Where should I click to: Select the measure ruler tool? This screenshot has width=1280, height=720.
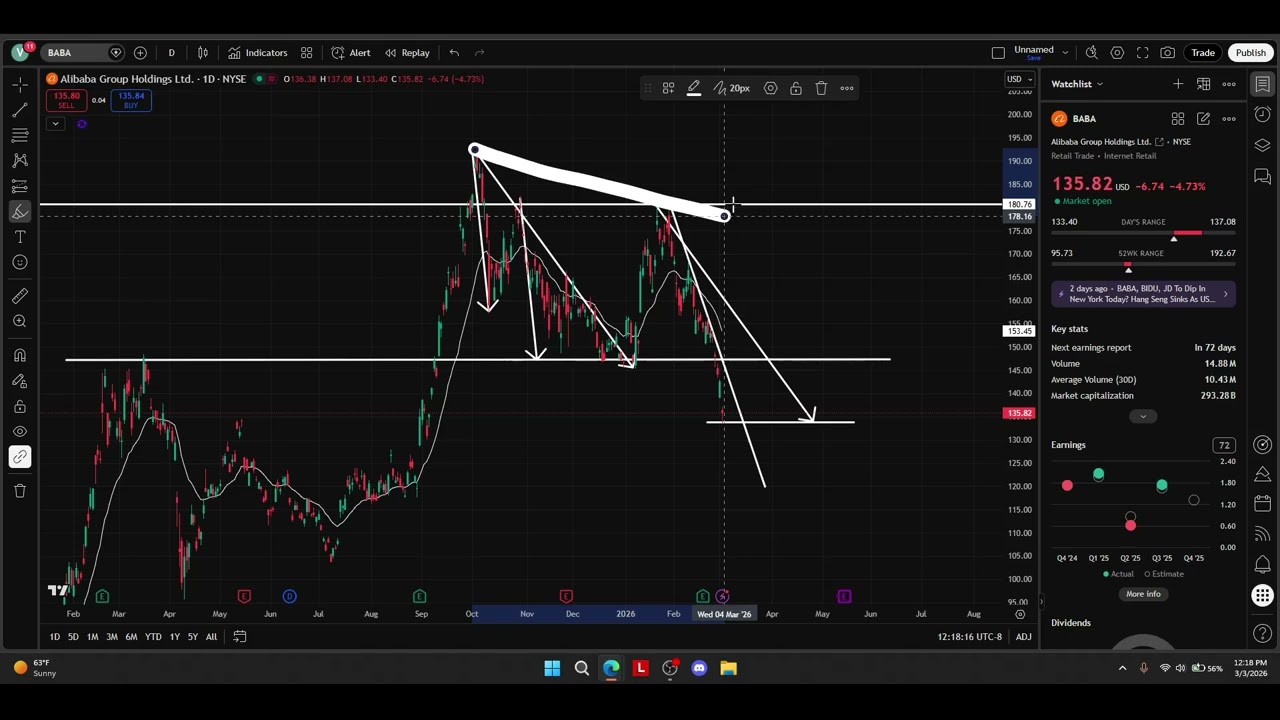coord(19,296)
